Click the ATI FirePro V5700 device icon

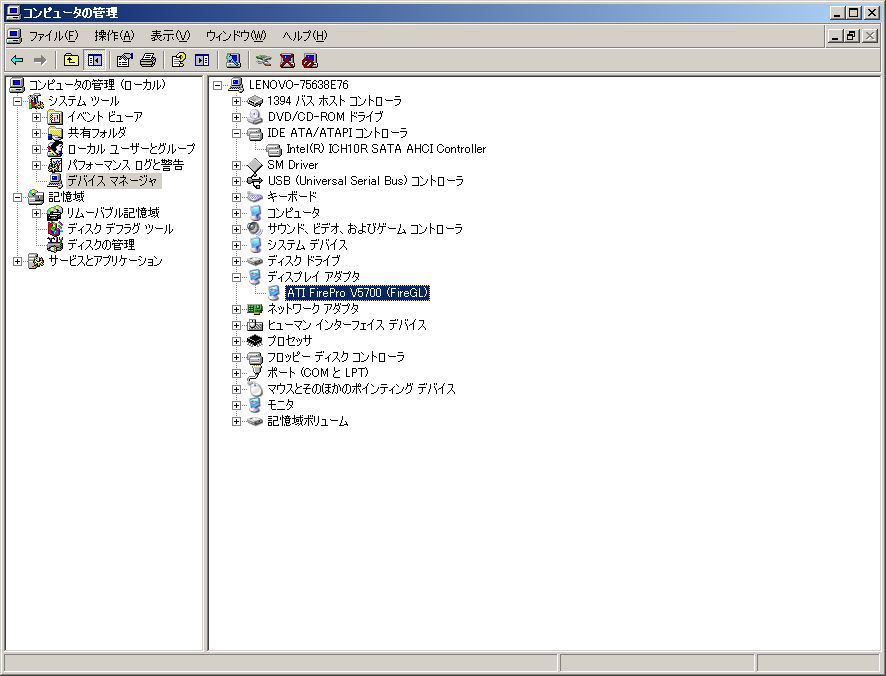click(x=274, y=293)
